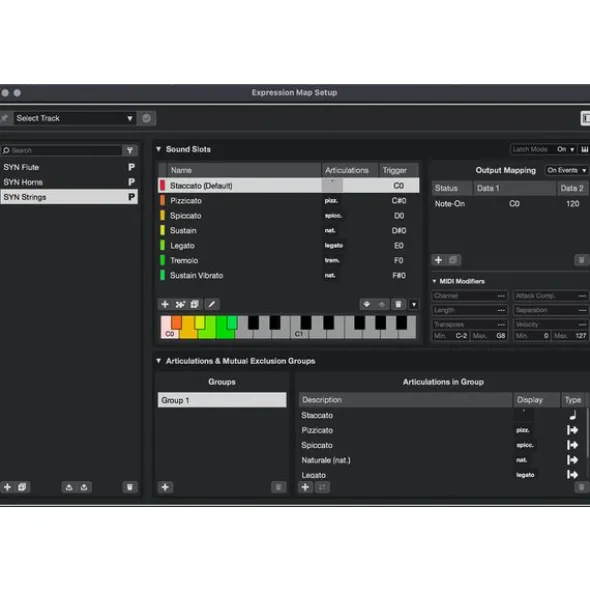Add an output mapping event
The width and height of the screenshot is (590, 591).
tap(438, 260)
